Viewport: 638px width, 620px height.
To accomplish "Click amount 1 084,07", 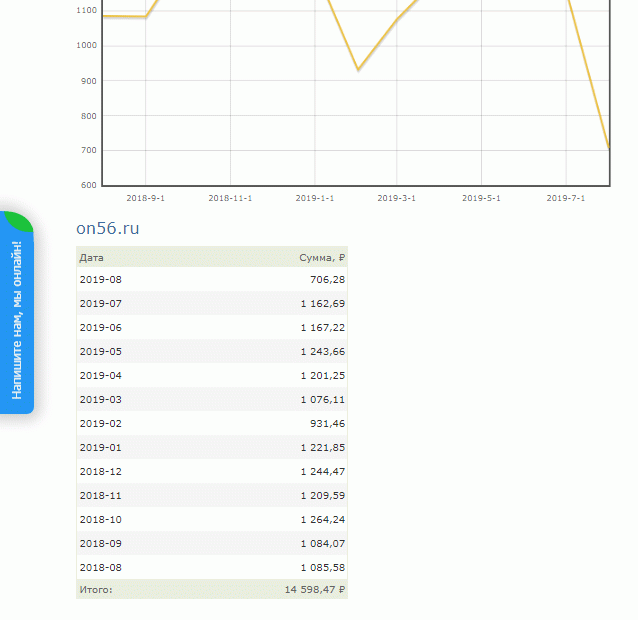I will 323,544.
